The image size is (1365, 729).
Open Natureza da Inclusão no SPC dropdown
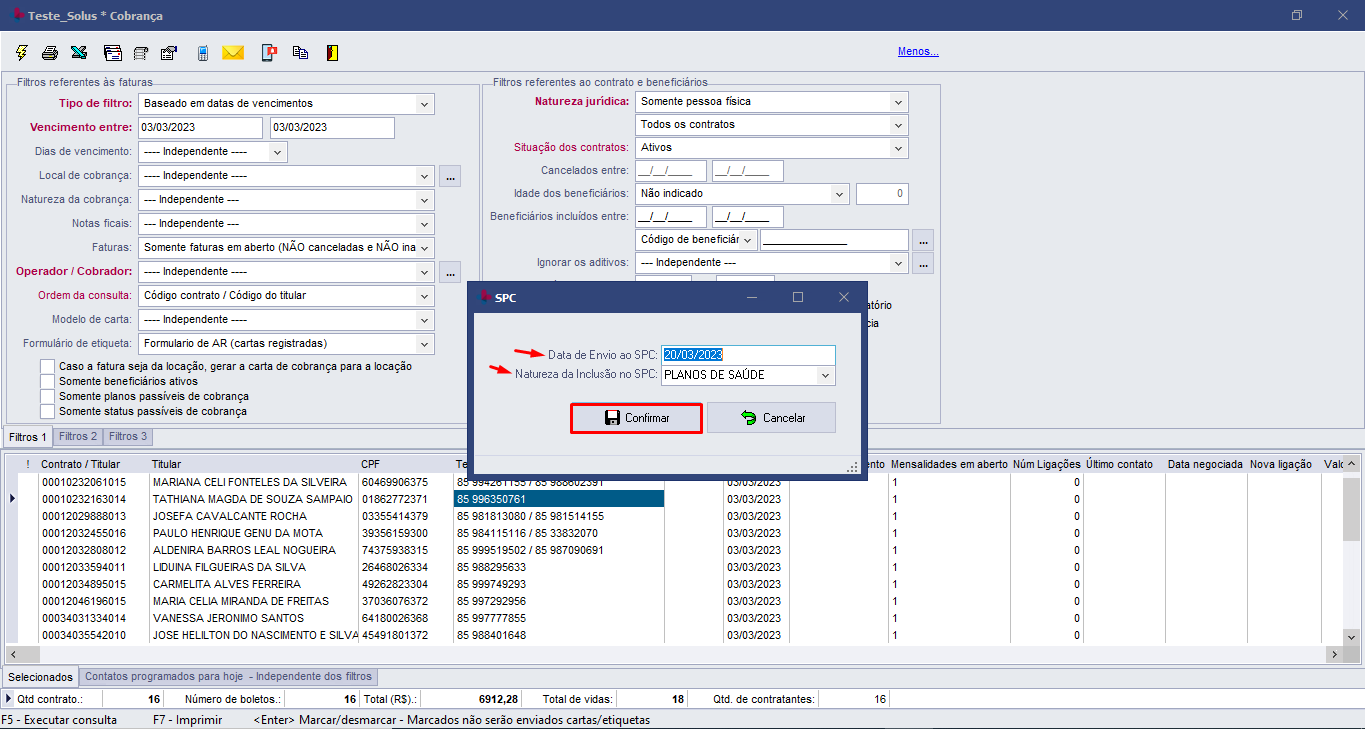click(825, 375)
